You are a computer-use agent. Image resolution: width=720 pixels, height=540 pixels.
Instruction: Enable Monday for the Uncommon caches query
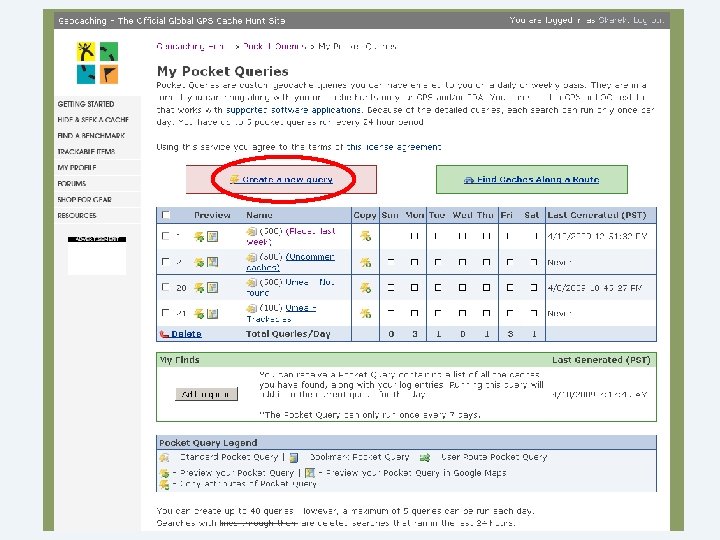(414, 262)
